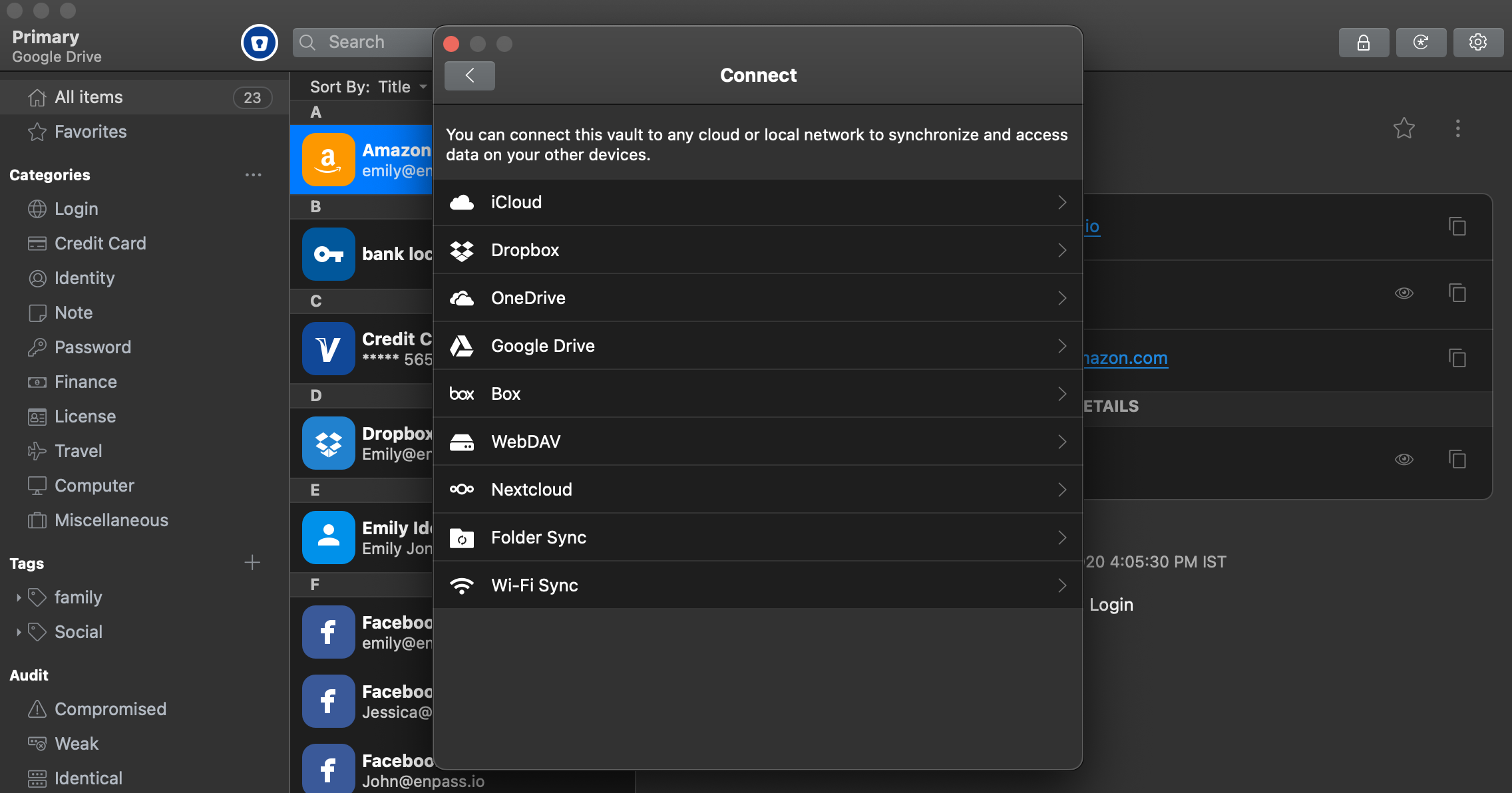Click the iCloud cloud icon
Screen dimensions: 1512x793
click(x=462, y=202)
